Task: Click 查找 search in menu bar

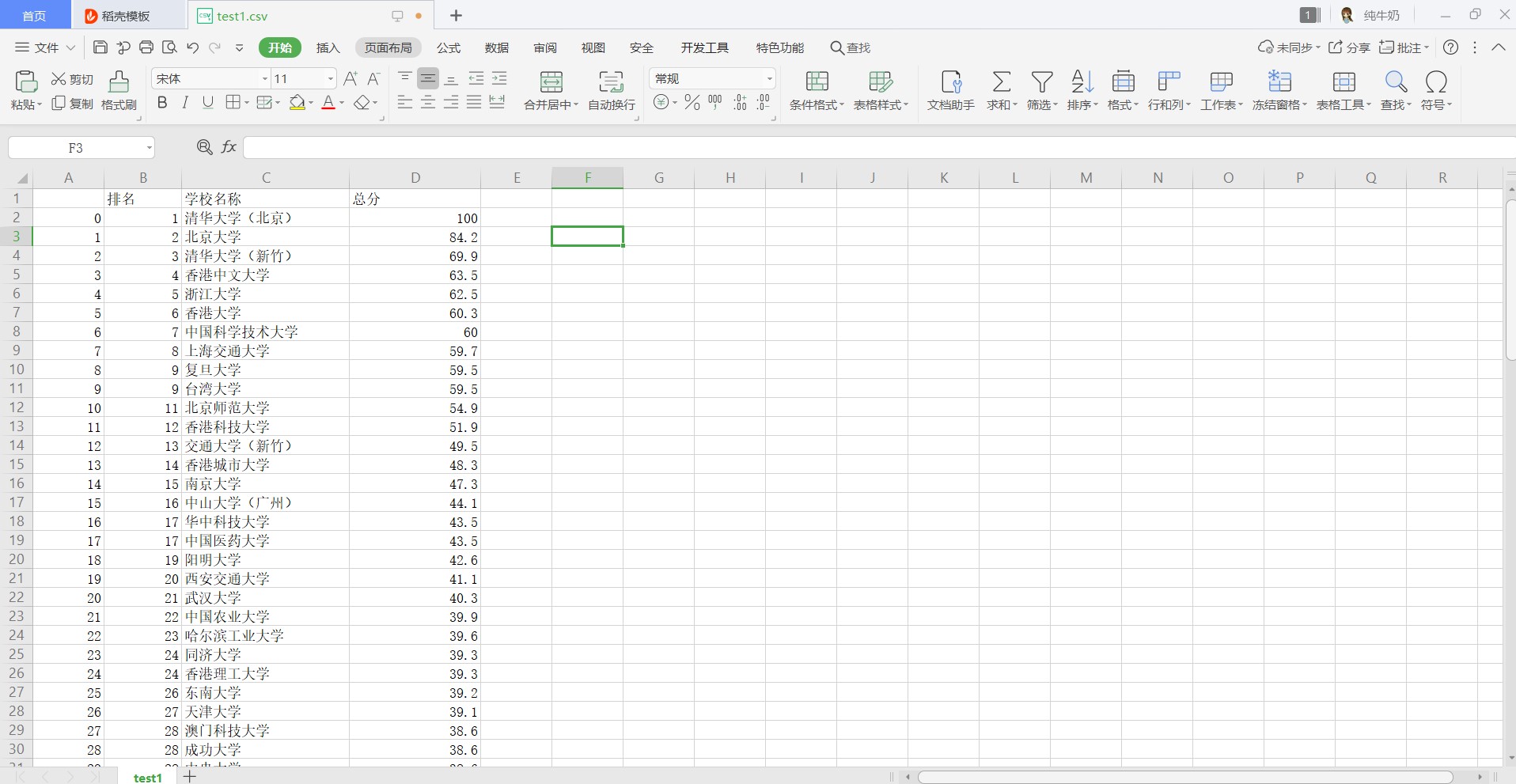Action: [851, 47]
